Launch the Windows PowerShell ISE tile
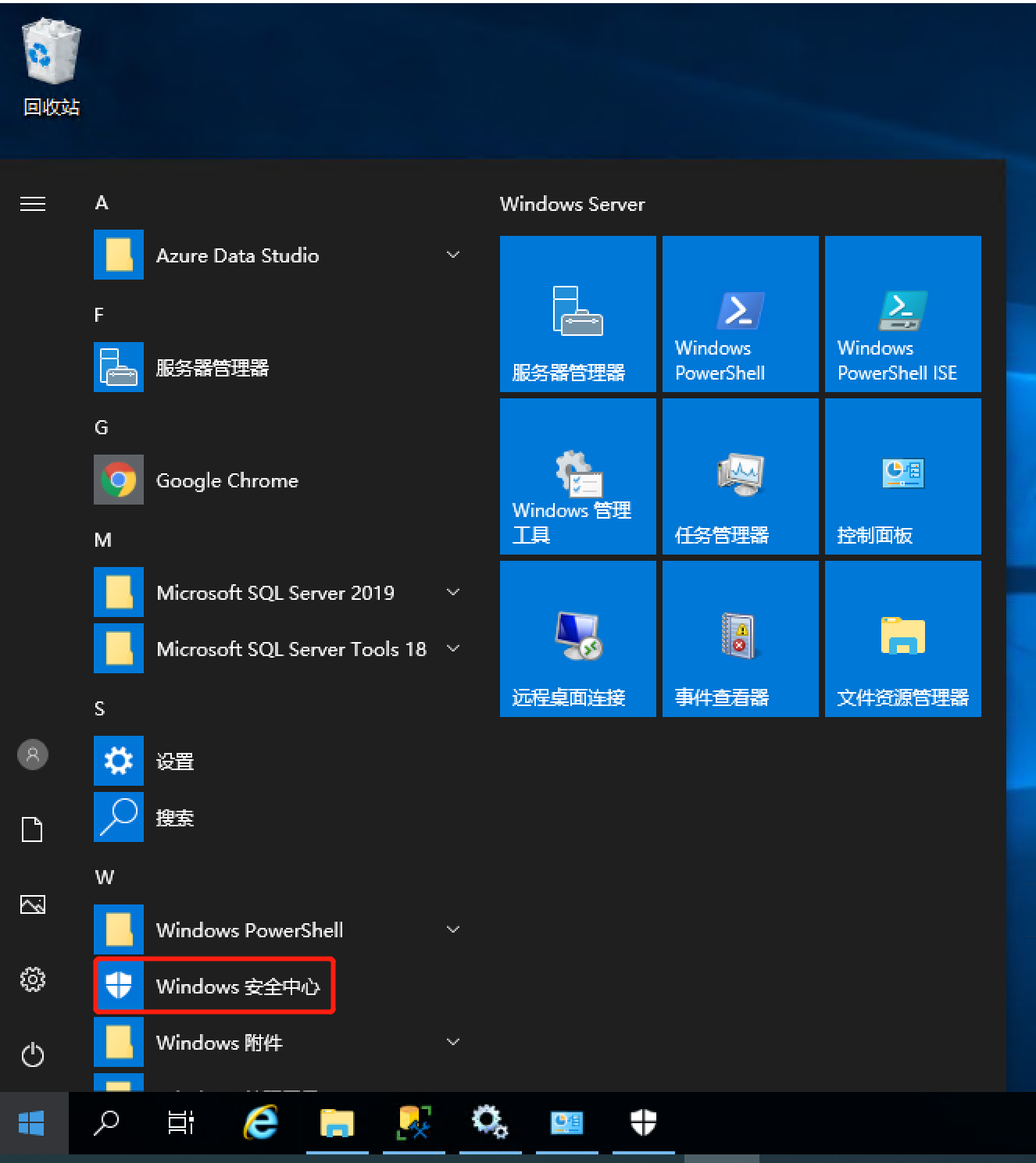The width and height of the screenshot is (1036, 1163). coord(902,314)
